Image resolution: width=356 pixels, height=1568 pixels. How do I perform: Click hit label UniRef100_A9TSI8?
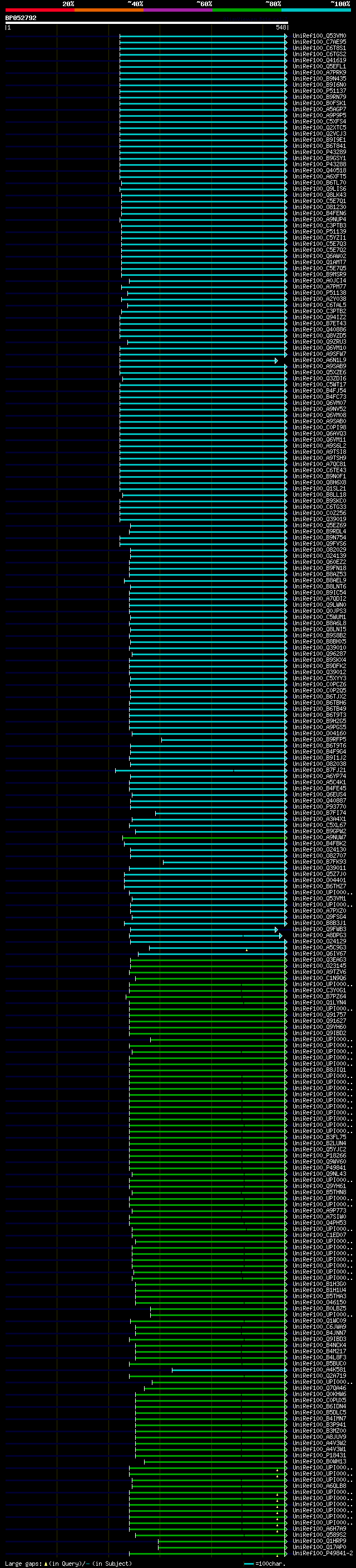click(x=319, y=452)
